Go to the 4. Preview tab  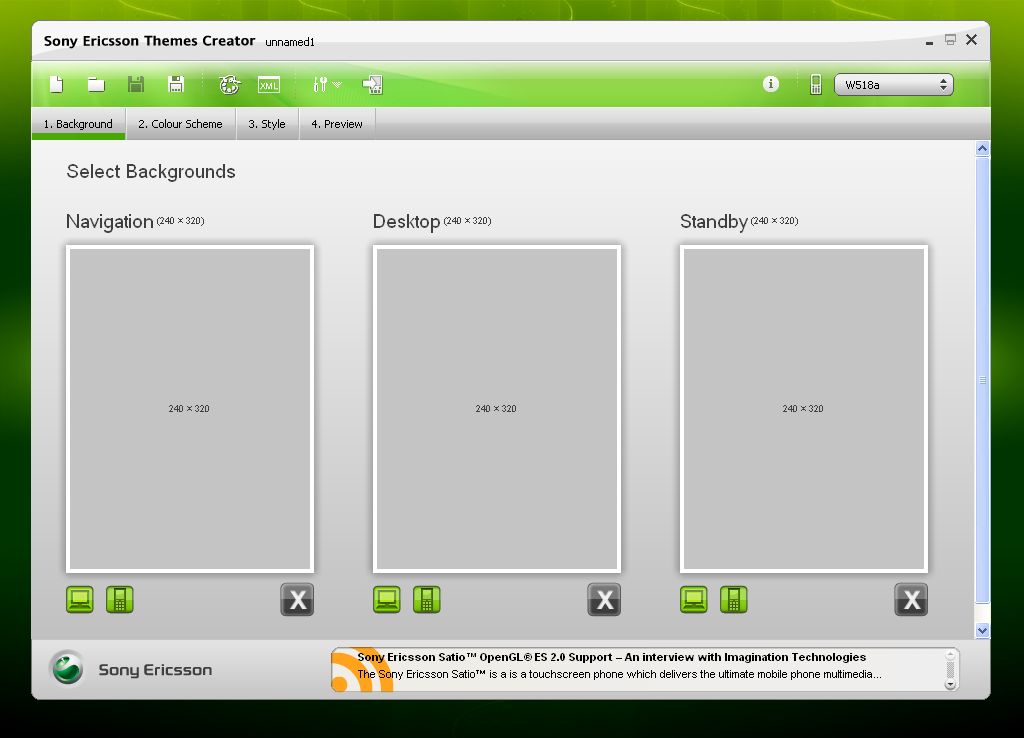coord(337,124)
